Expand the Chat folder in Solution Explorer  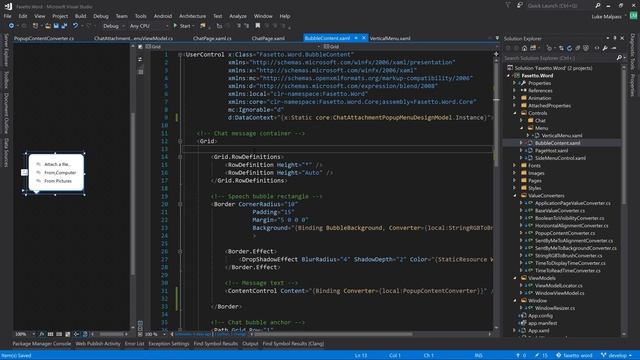(521, 120)
